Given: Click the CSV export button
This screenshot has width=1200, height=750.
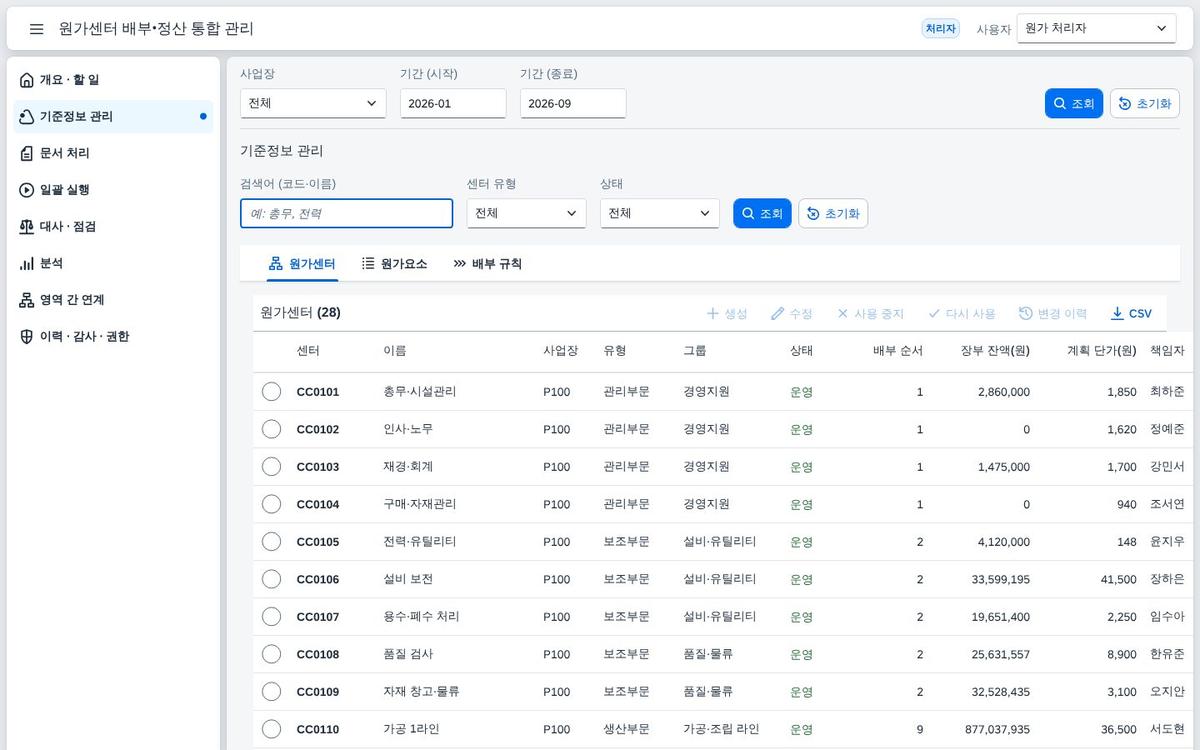Looking at the screenshot, I should [x=1131, y=313].
